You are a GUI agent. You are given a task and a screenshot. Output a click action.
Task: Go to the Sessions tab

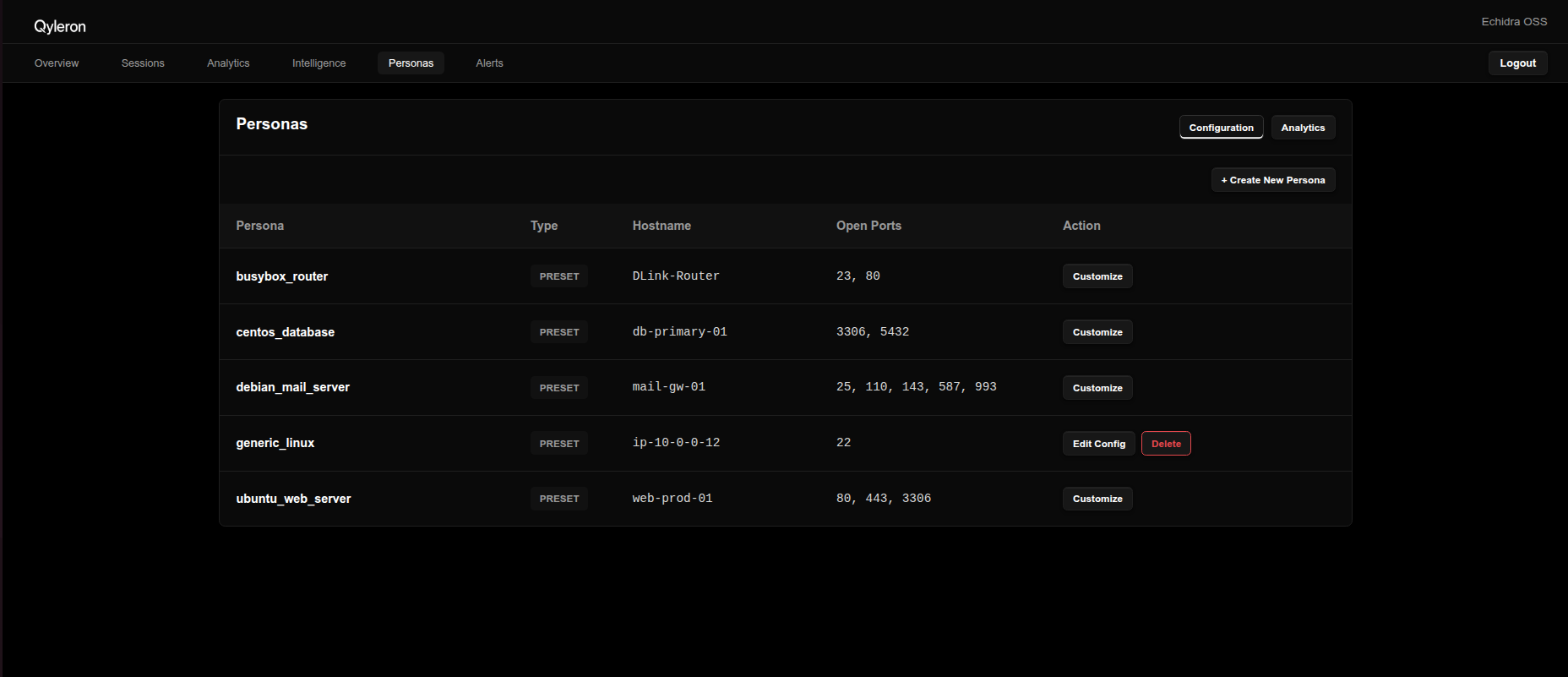tap(143, 63)
